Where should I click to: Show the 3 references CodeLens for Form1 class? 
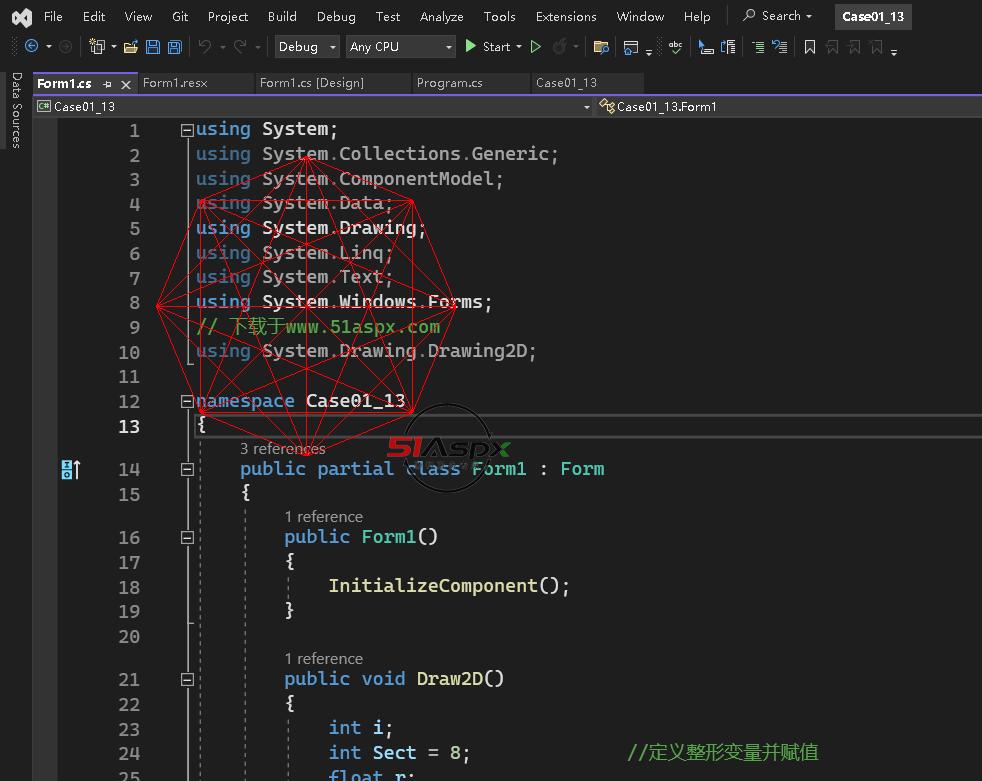click(282, 448)
